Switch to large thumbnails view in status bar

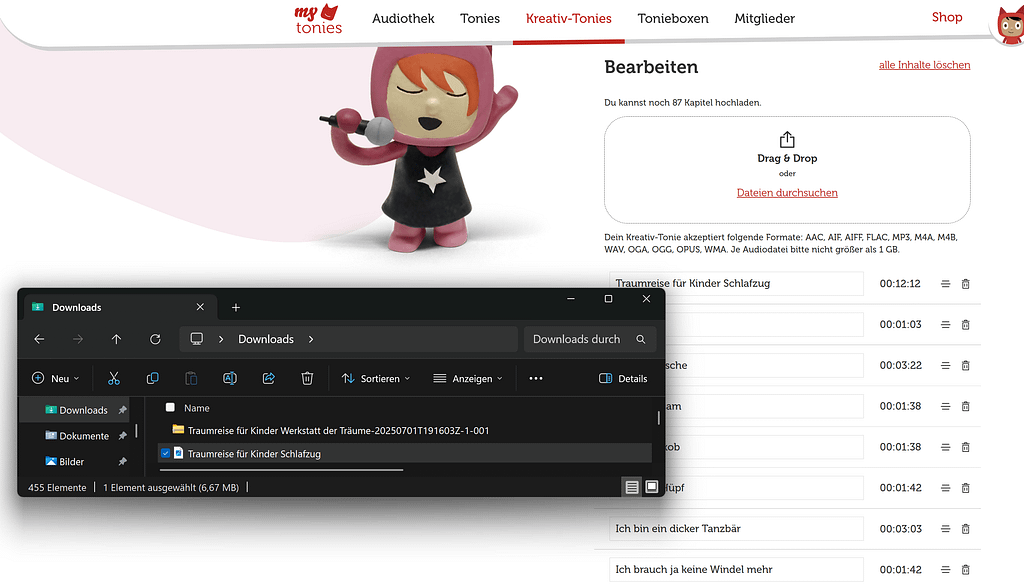(x=651, y=487)
